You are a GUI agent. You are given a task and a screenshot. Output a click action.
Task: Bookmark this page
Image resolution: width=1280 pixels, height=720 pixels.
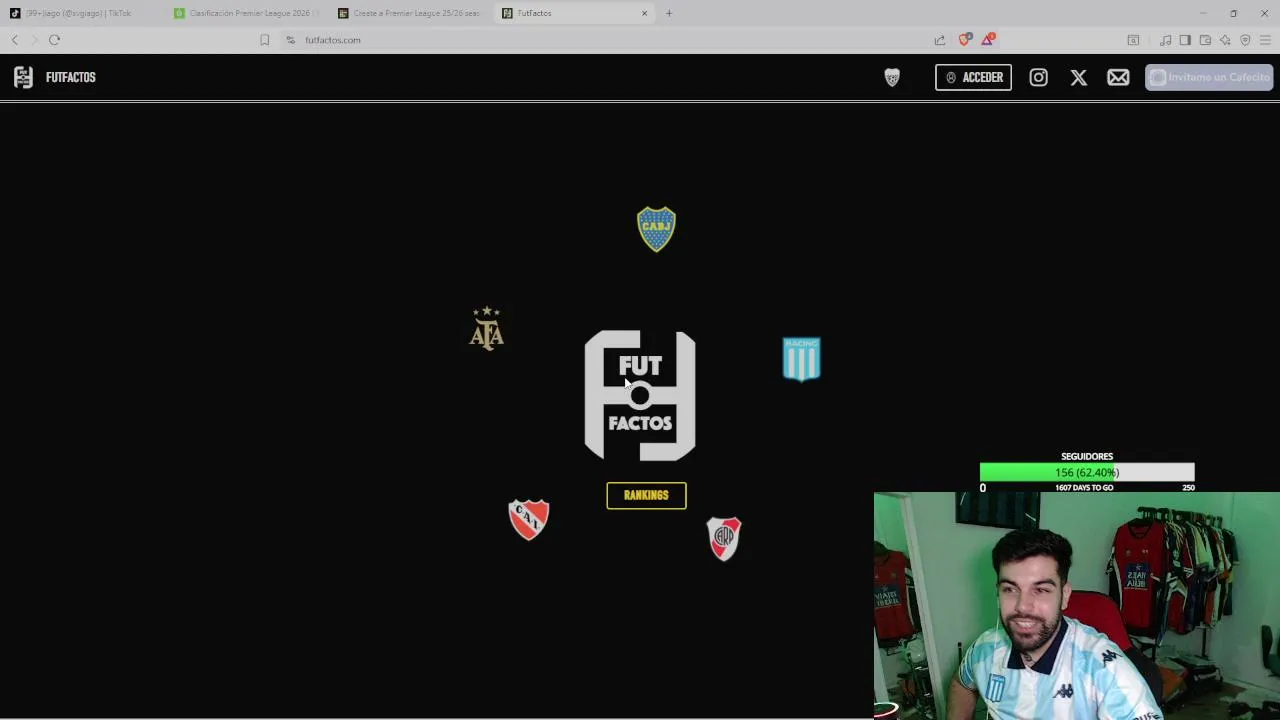click(x=264, y=40)
